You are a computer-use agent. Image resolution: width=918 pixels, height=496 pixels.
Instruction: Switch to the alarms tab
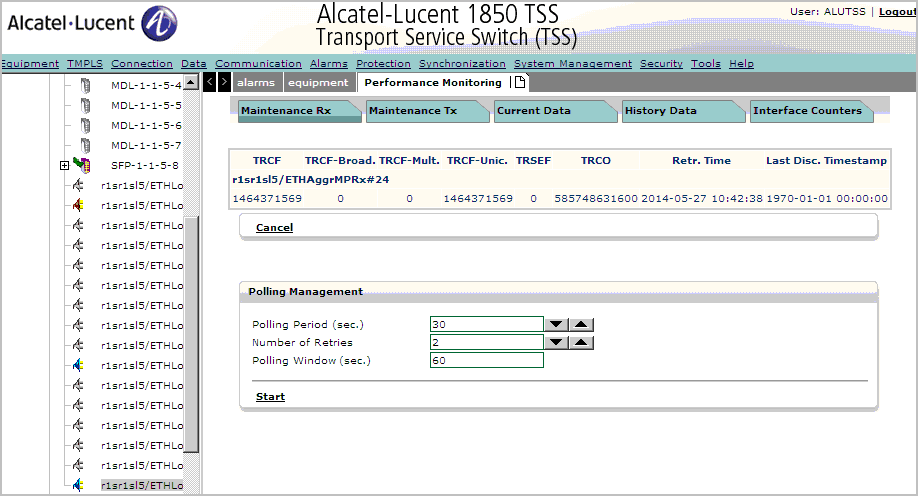(256, 83)
